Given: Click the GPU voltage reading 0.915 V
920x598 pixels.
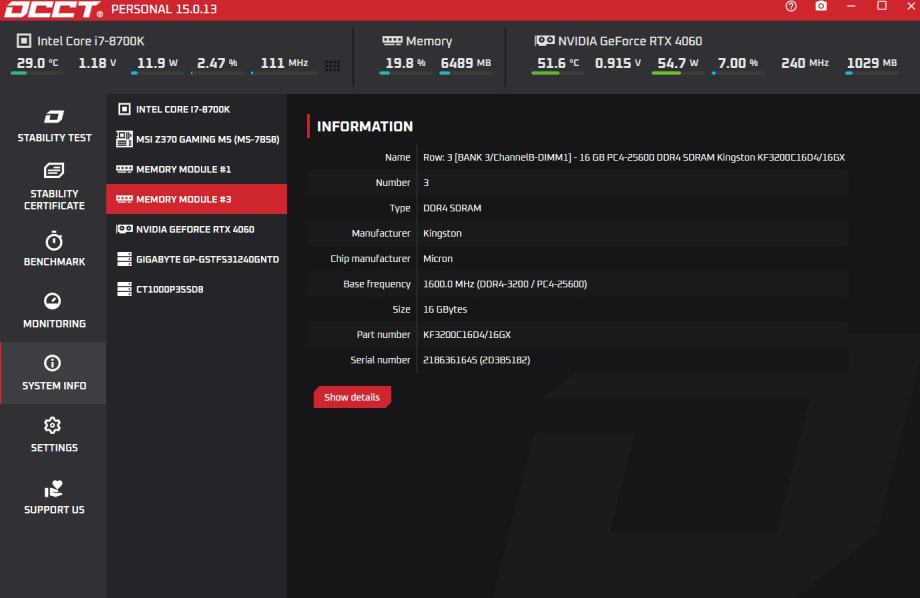Looking at the screenshot, I should point(618,63).
